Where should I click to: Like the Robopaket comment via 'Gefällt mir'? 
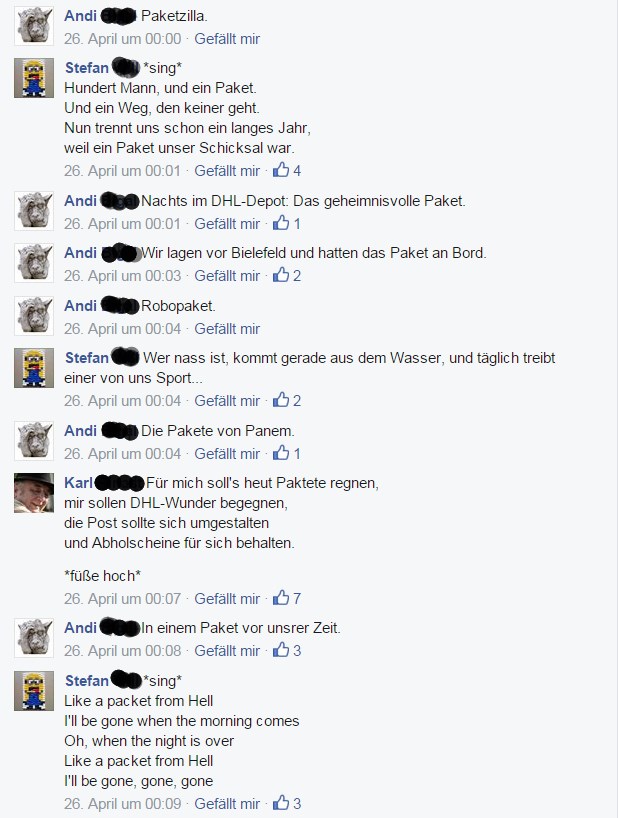point(227,329)
